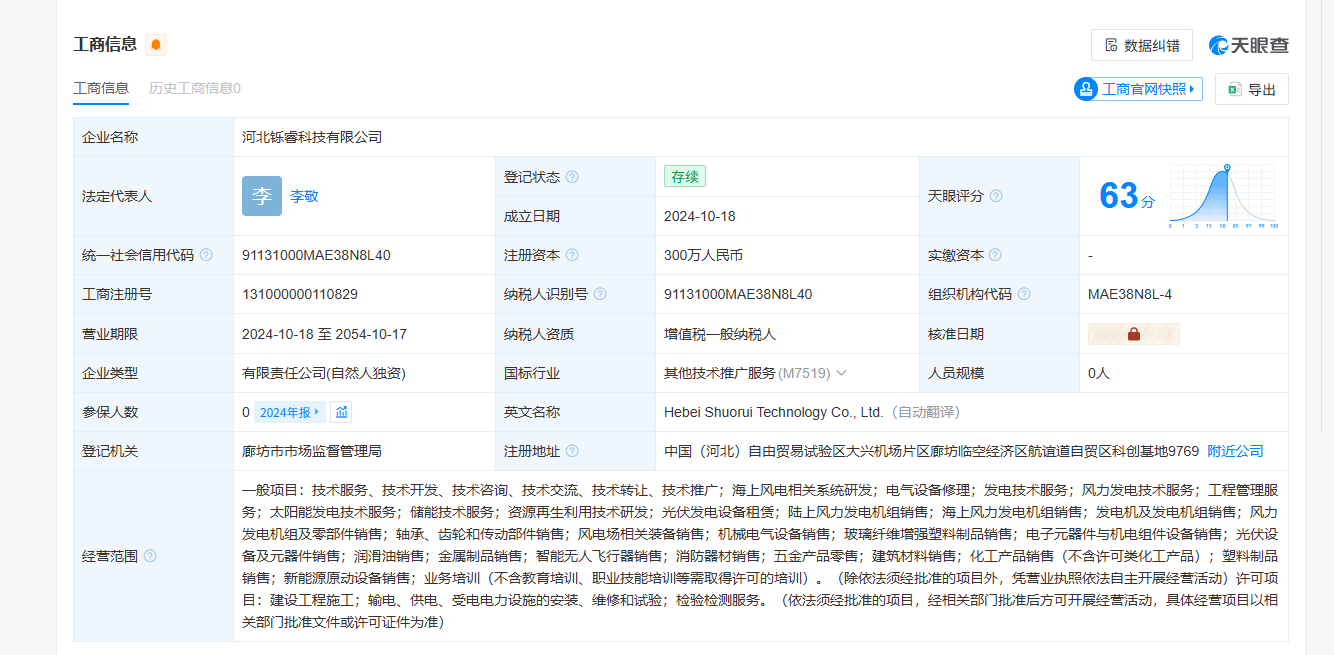Click the orange bell alert icon
This screenshot has width=1334, height=655.
156,44
